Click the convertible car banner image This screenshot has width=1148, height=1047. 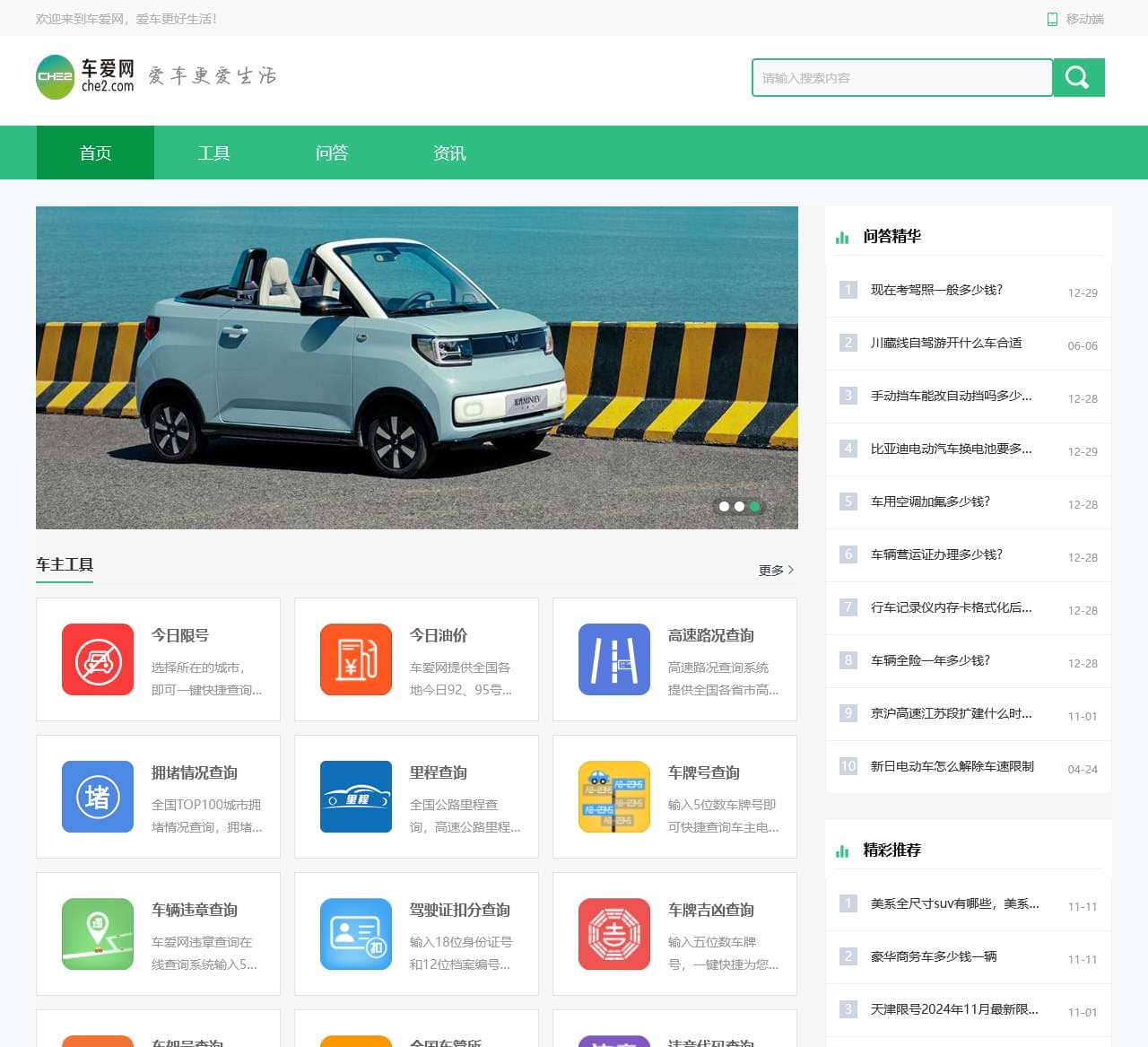coord(417,368)
